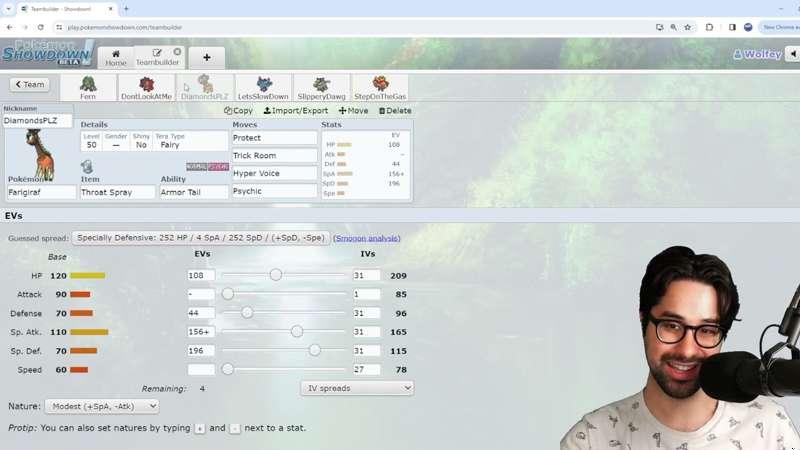800x450 pixels.
Task: Edit the Psychic move slot
Action: (x=274, y=191)
